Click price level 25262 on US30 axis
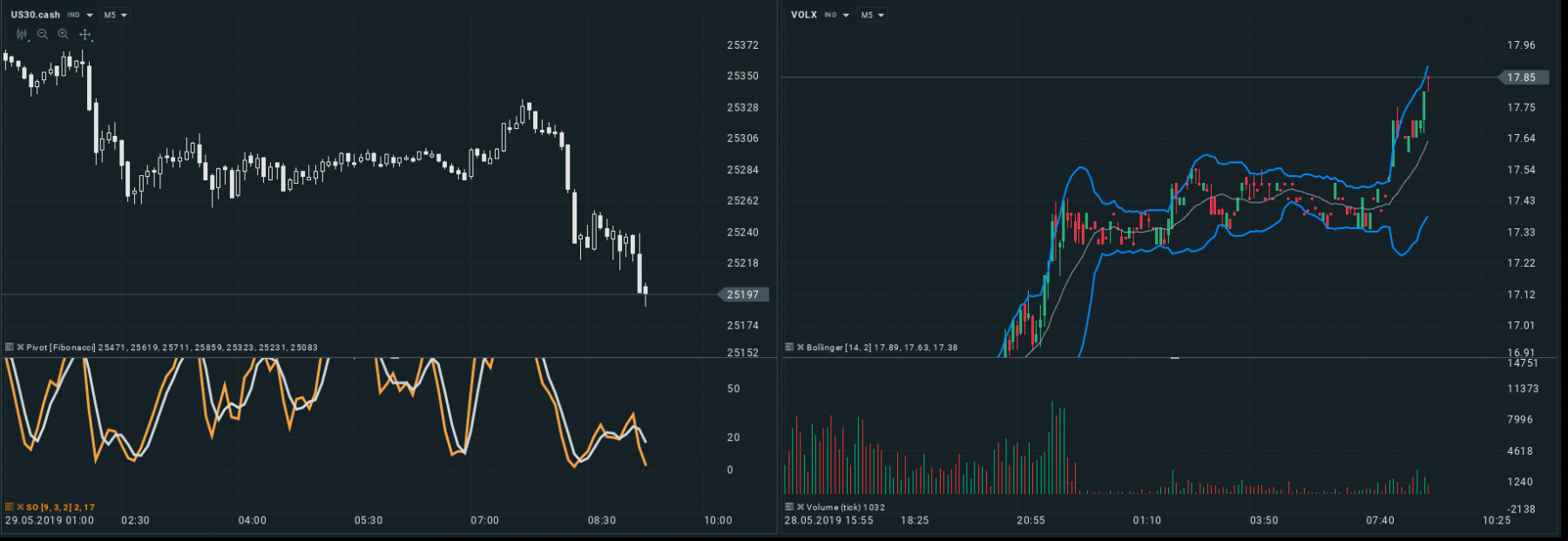The image size is (1568, 541). (743, 200)
